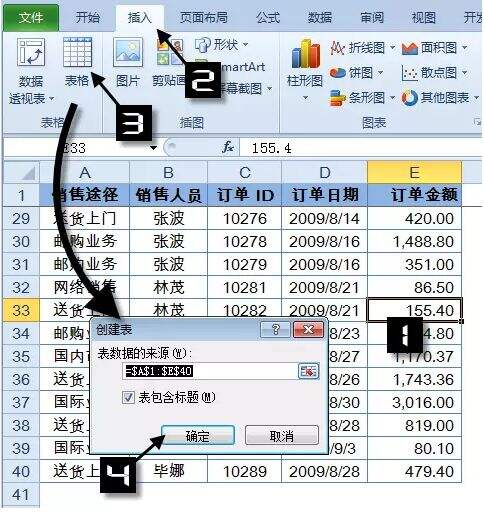Switch to the 开始 tab

coord(88,17)
